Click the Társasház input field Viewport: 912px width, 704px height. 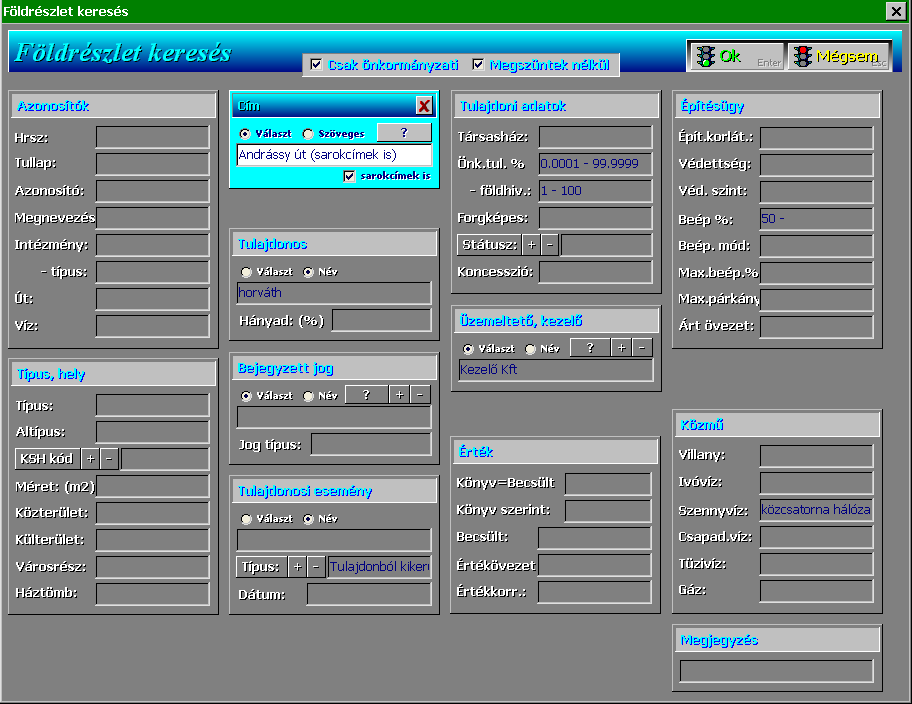coord(596,137)
